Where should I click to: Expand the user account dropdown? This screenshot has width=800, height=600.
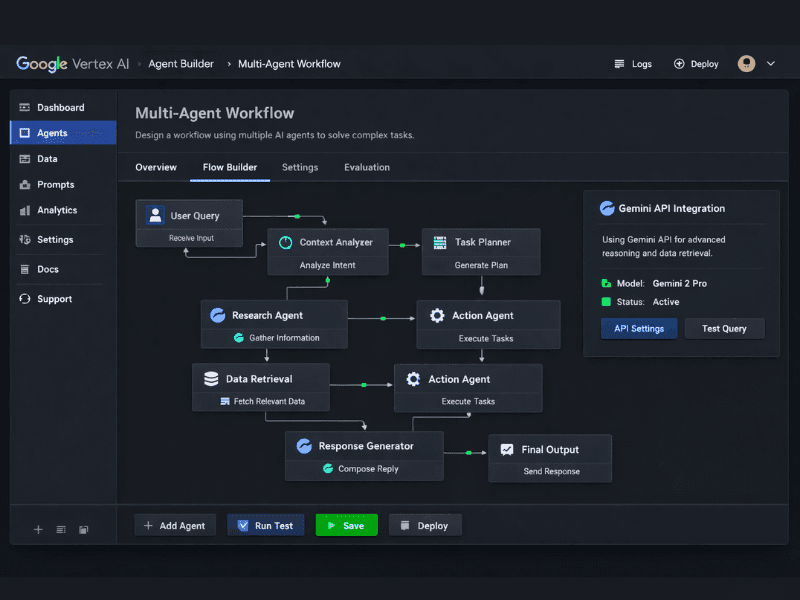click(771, 63)
